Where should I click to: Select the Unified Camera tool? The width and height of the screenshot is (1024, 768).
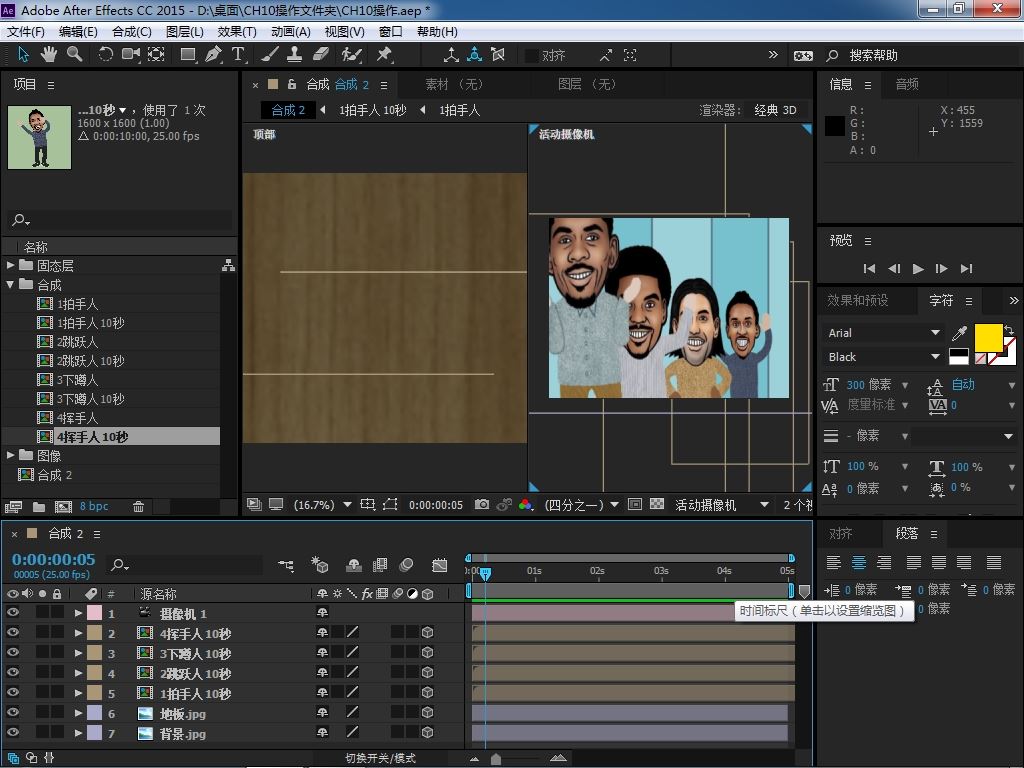(x=131, y=55)
